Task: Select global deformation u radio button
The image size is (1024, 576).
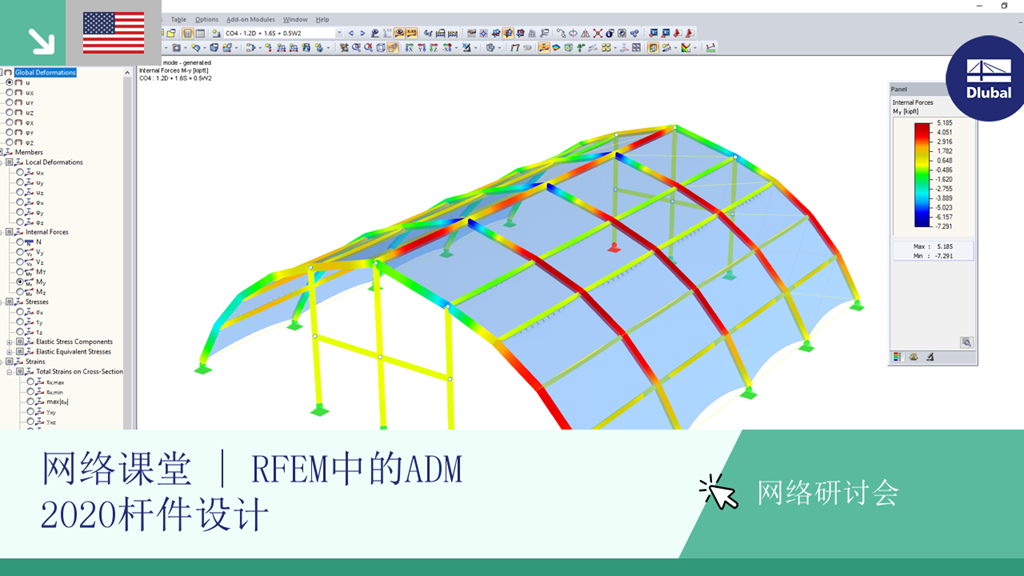Action: pyautogui.click(x=9, y=82)
